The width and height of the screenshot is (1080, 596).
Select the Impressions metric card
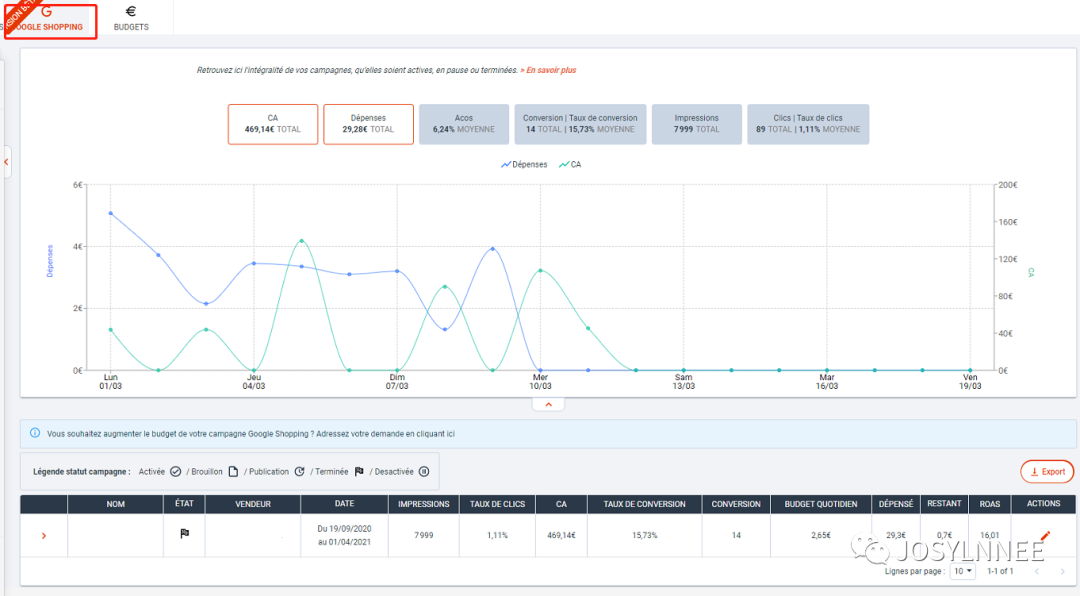pos(696,124)
